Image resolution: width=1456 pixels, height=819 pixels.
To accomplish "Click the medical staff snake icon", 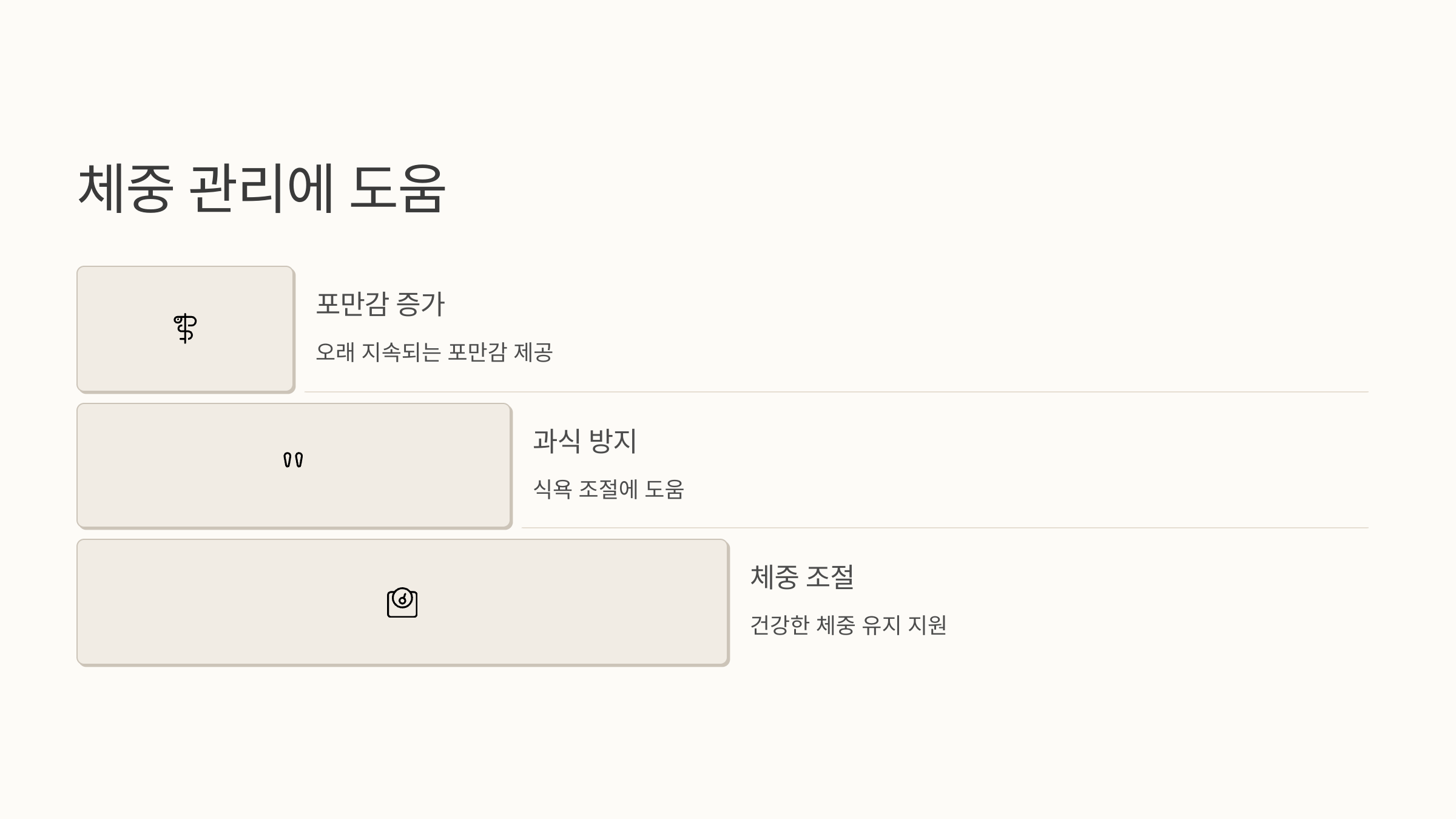I will (185, 328).
